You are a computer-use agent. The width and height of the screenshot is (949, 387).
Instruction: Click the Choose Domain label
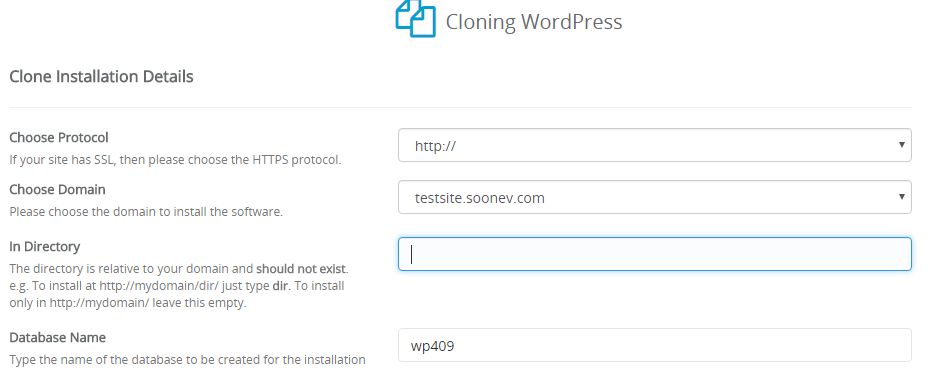click(x=57, y=190)
